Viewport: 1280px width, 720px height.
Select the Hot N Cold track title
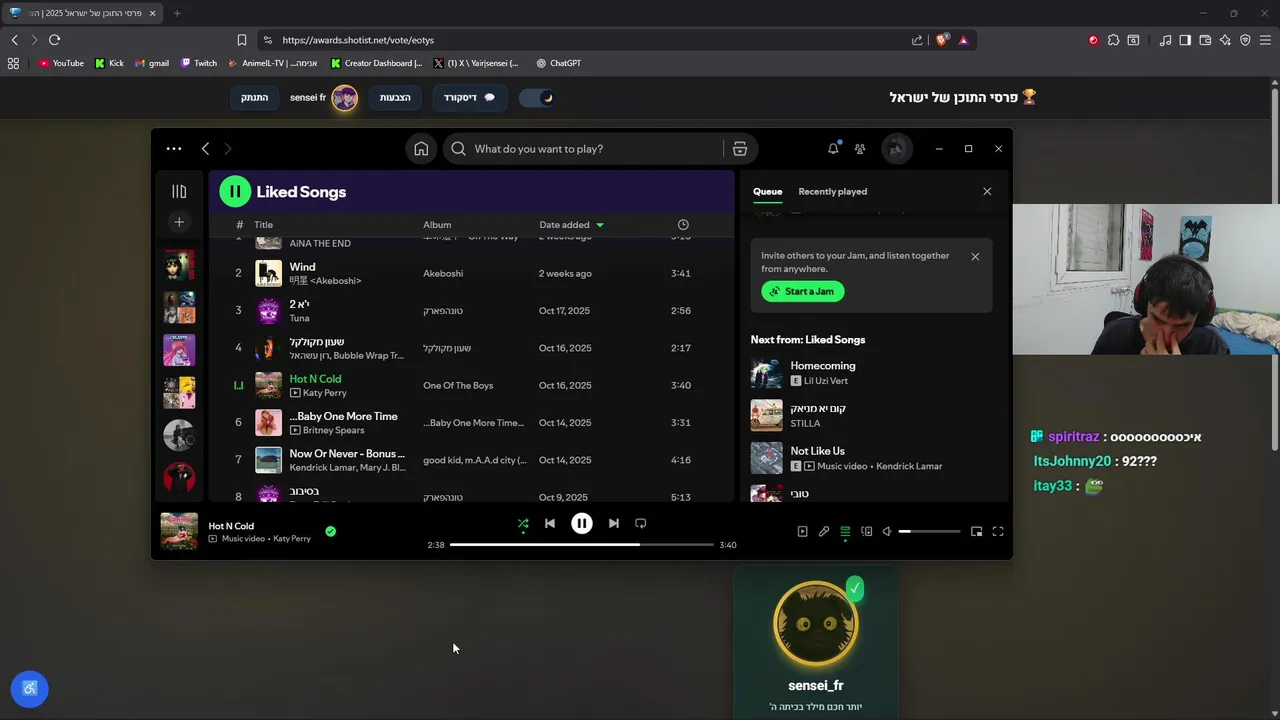point(315,379)
